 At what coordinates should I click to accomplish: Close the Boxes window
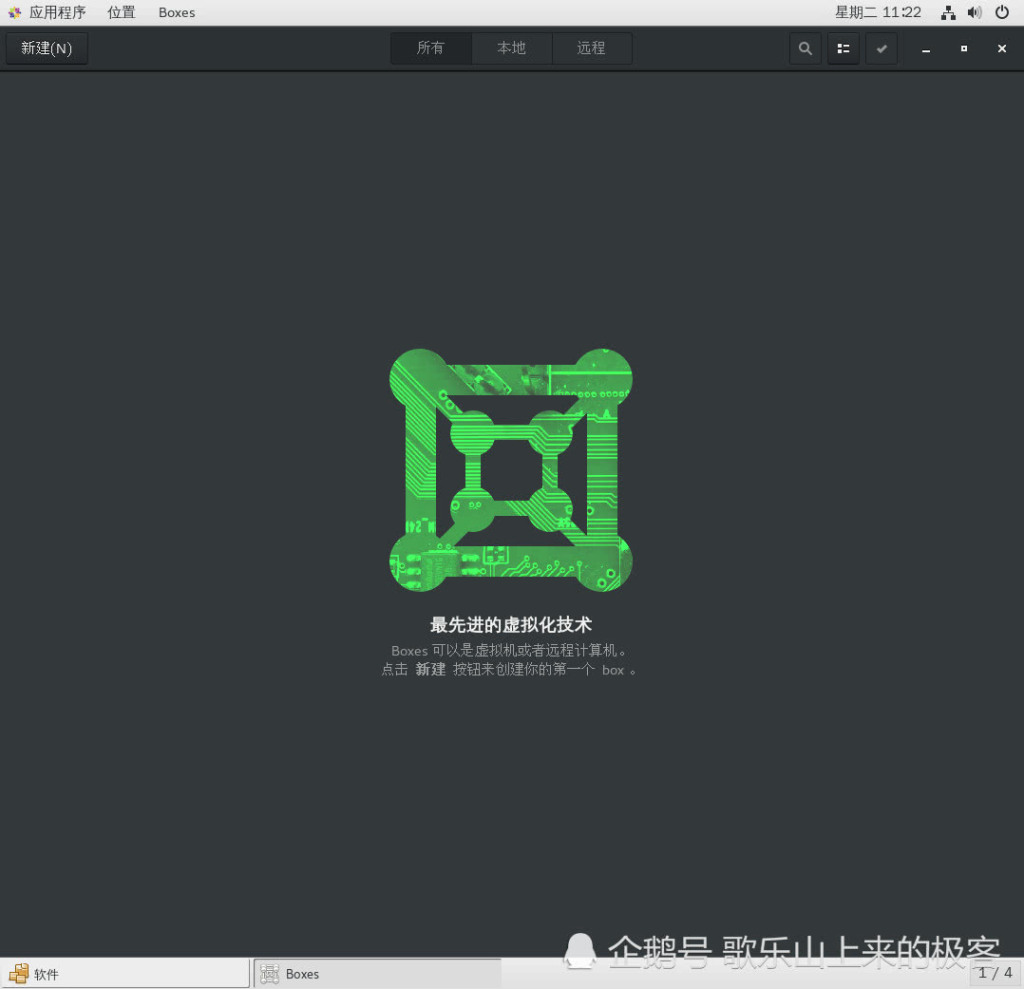point(1002,49)
